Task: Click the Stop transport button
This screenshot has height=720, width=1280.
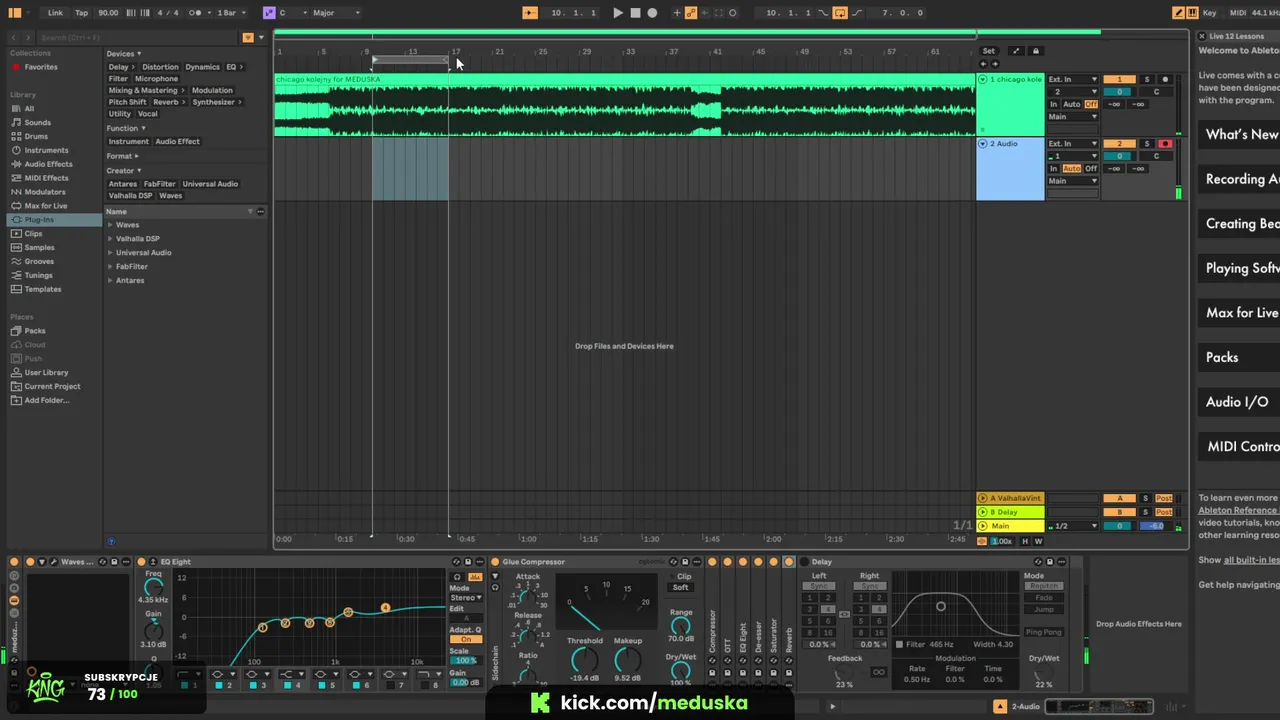Action: click(635, 13)
